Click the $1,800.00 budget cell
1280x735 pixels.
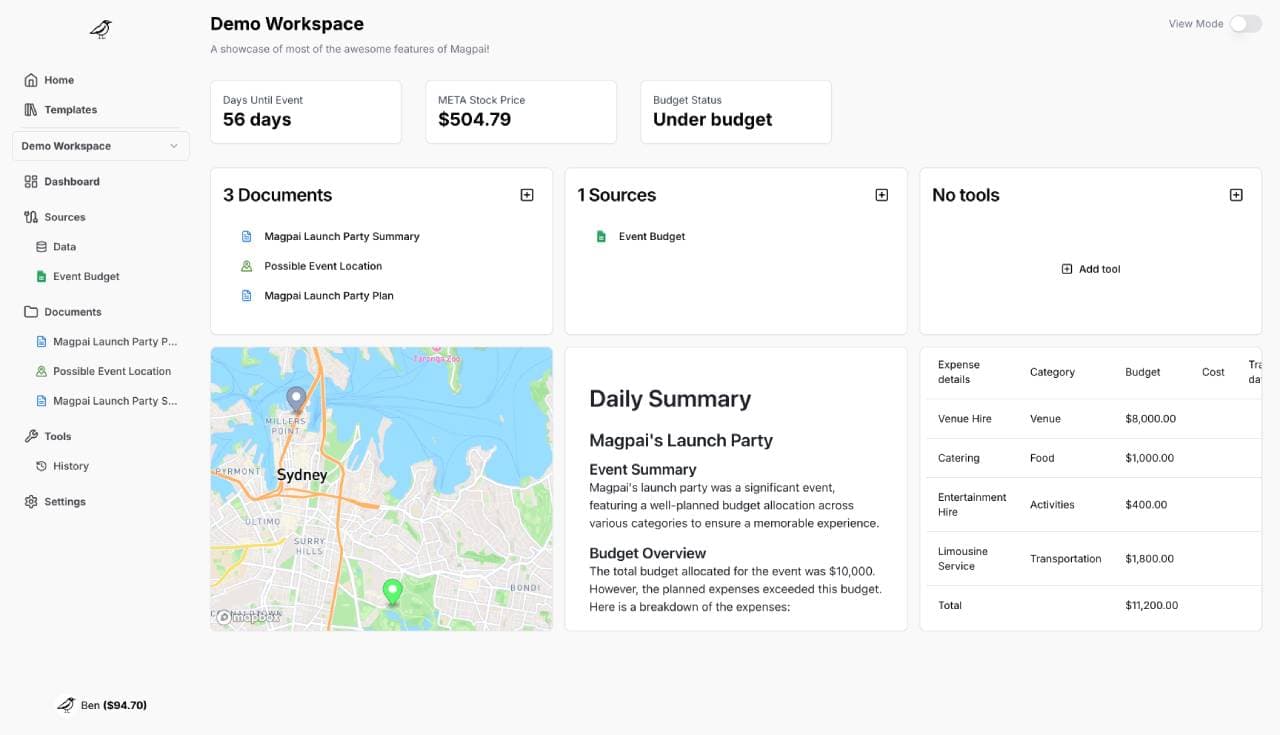click(1150, 559)
